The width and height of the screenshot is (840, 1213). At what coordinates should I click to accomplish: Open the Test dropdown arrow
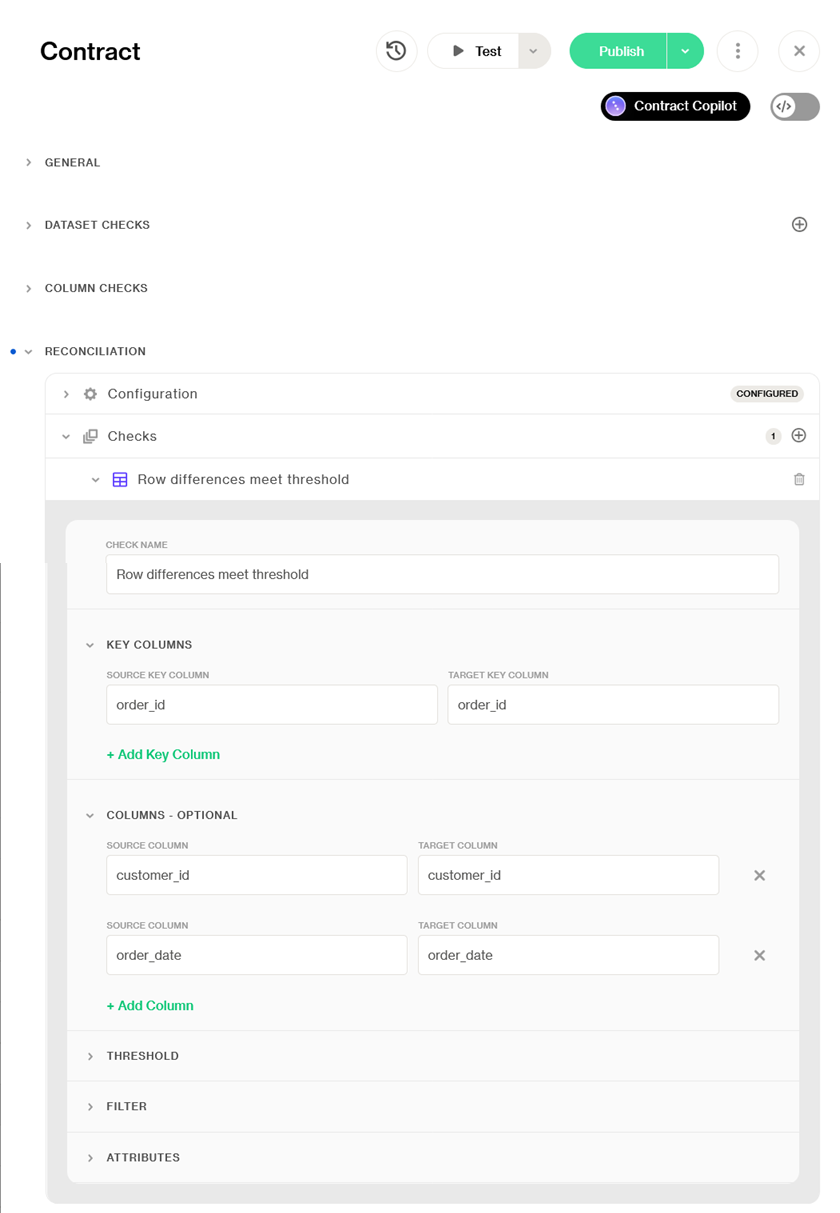pyautogui.click(x=533, y=51)
